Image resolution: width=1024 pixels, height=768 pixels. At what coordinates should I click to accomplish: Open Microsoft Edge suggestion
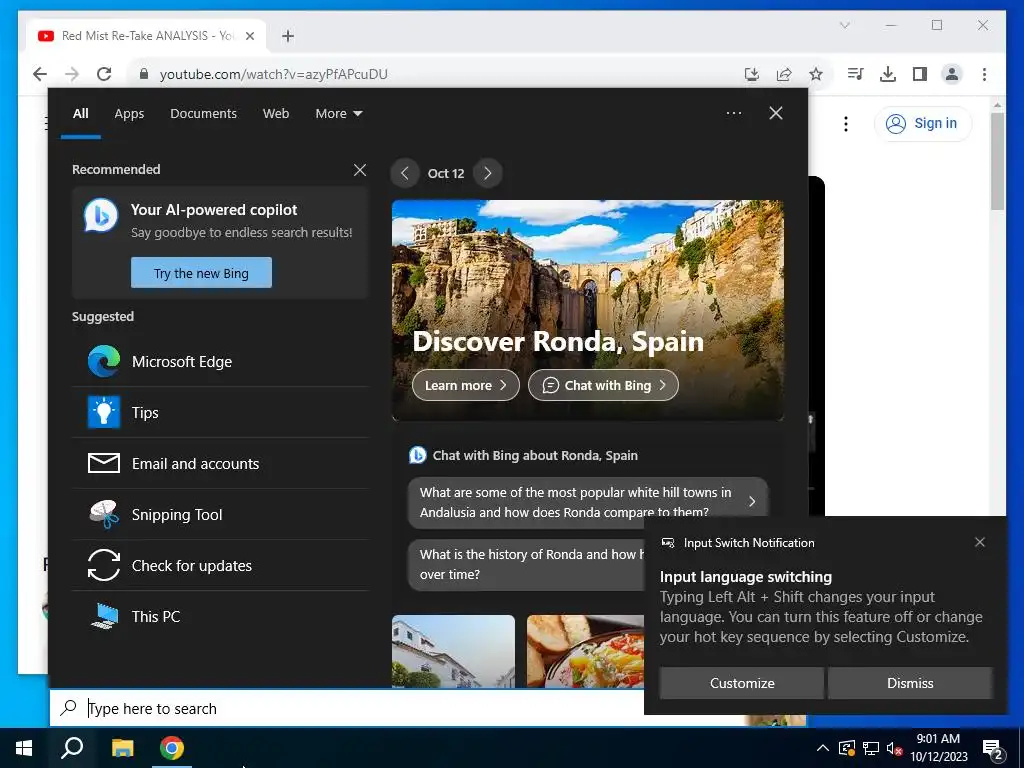(x=220, y=362)
